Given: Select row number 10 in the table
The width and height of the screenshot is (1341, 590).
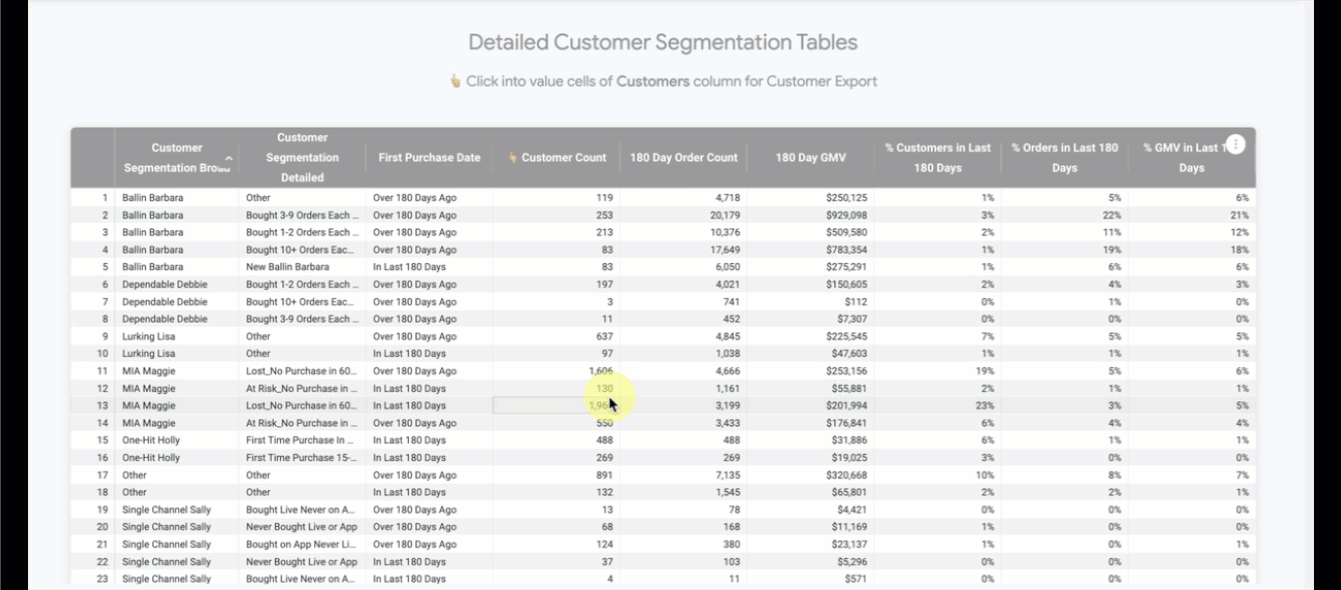Looking at the screenshot, I should tap(102, 354).
